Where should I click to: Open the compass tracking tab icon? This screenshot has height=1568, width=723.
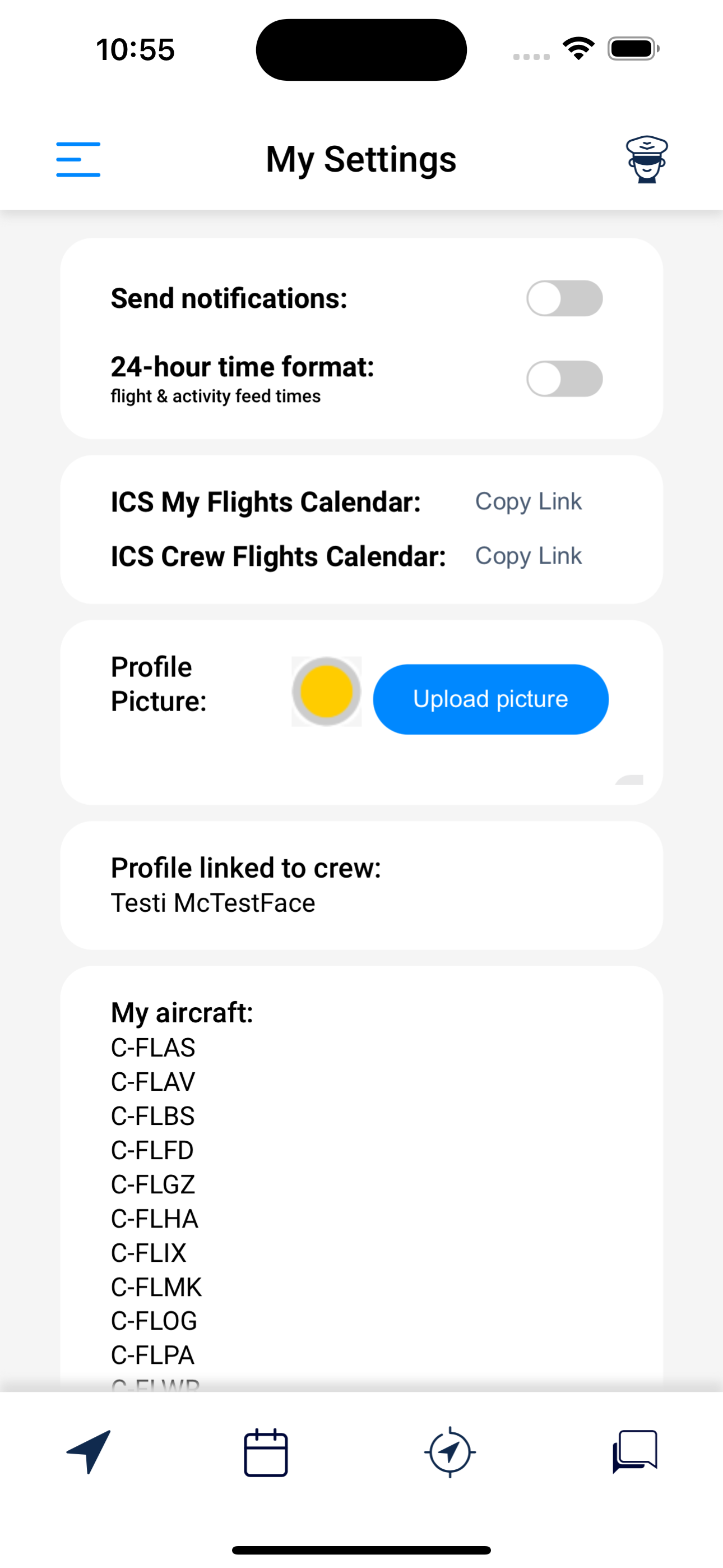[x=449, y=1452]
